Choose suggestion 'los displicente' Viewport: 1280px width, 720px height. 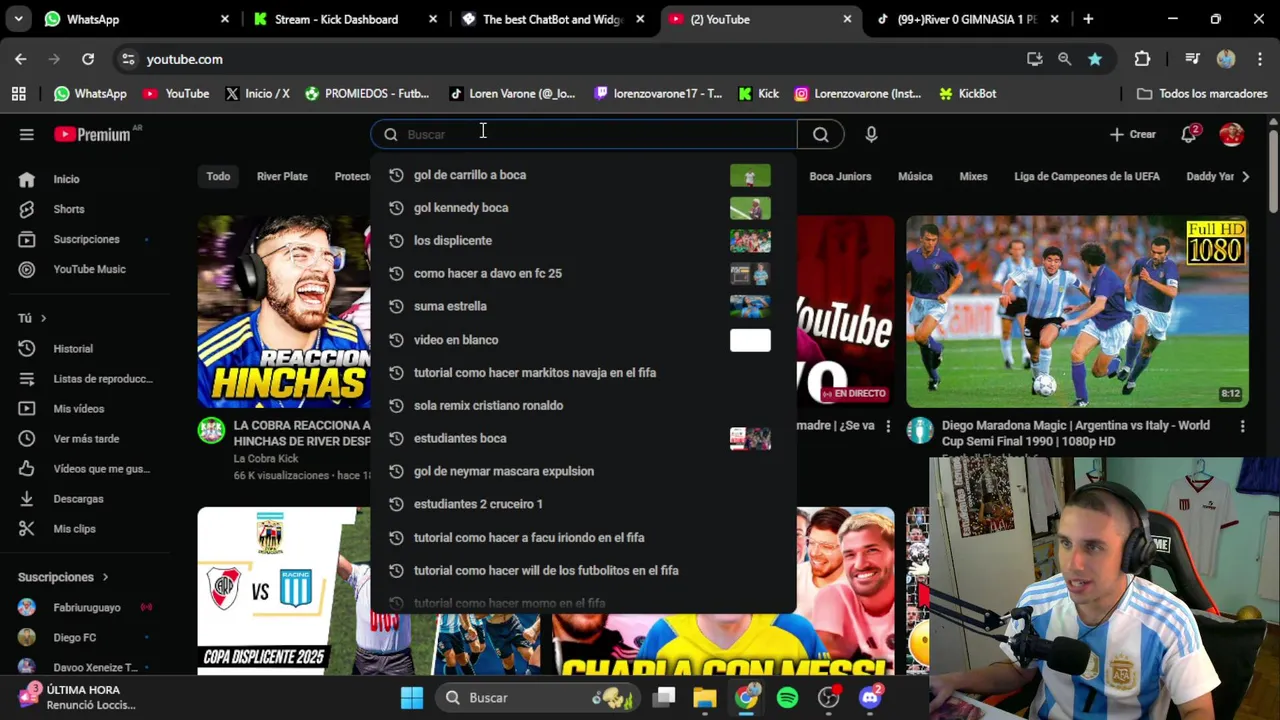(583, 241)
